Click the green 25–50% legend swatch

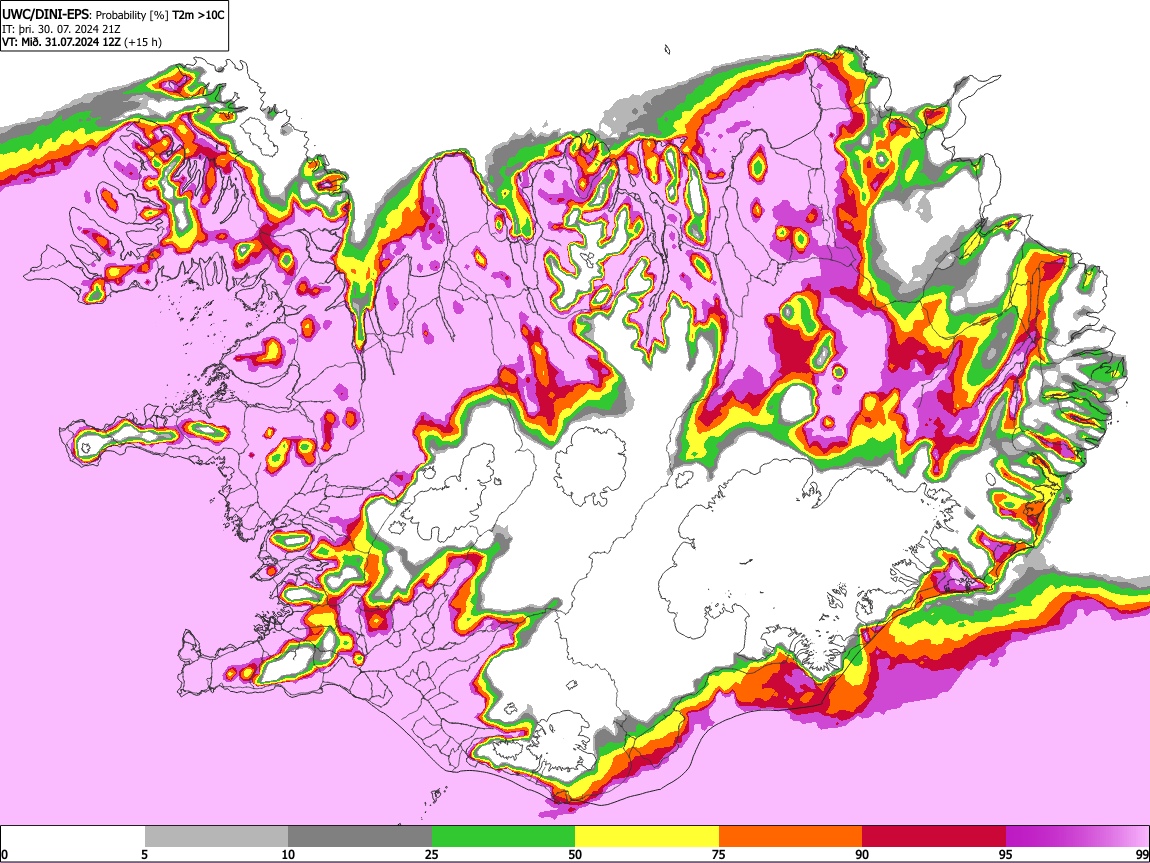coord(503,837)
